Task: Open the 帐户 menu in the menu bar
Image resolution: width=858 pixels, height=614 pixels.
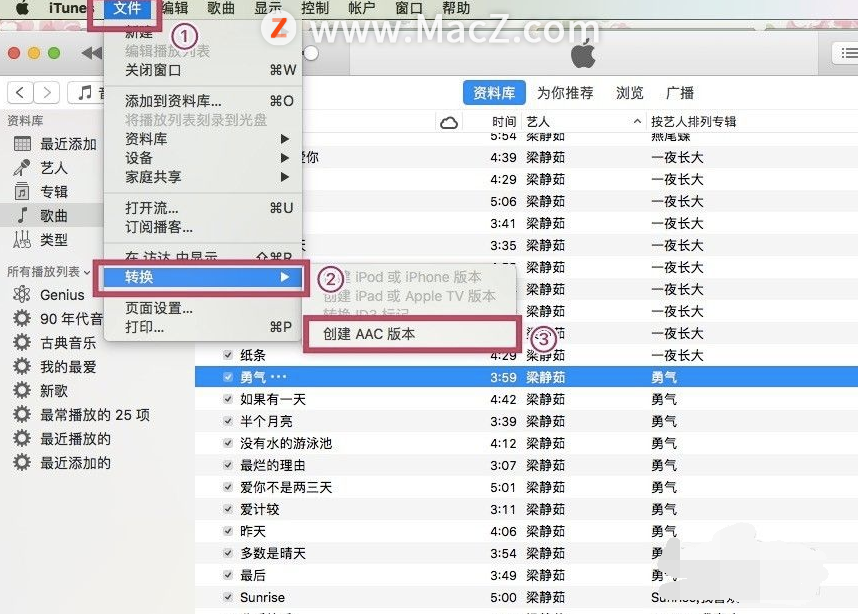Action: (x=362, y=8)
